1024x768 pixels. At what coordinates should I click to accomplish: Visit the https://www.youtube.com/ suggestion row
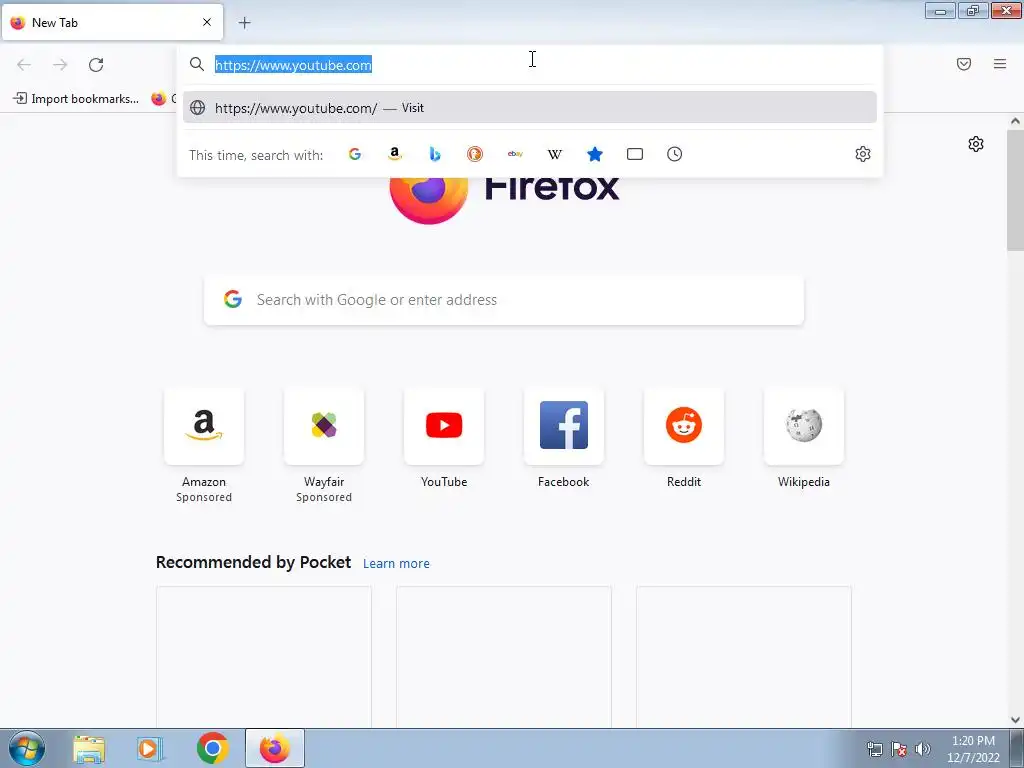[530, 108]
